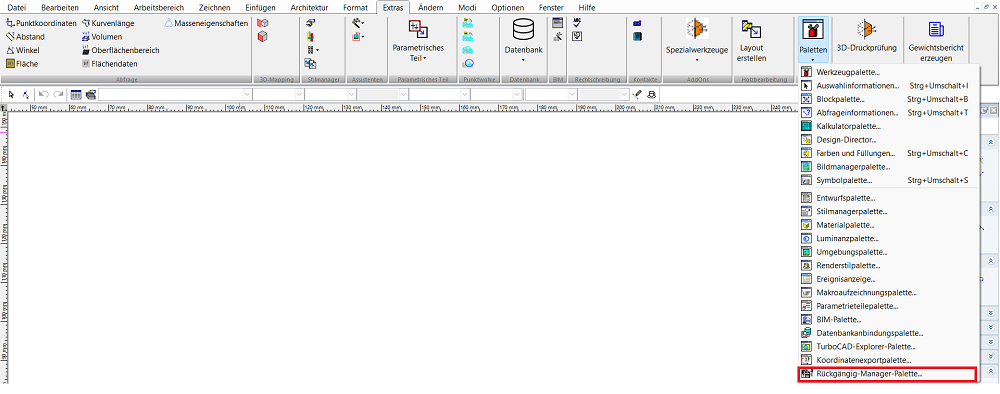Image resolution: width=1000 pixels, height=394 pixels.
Task: Select the Volumen query tool
Action: click(x=102, y=37)
